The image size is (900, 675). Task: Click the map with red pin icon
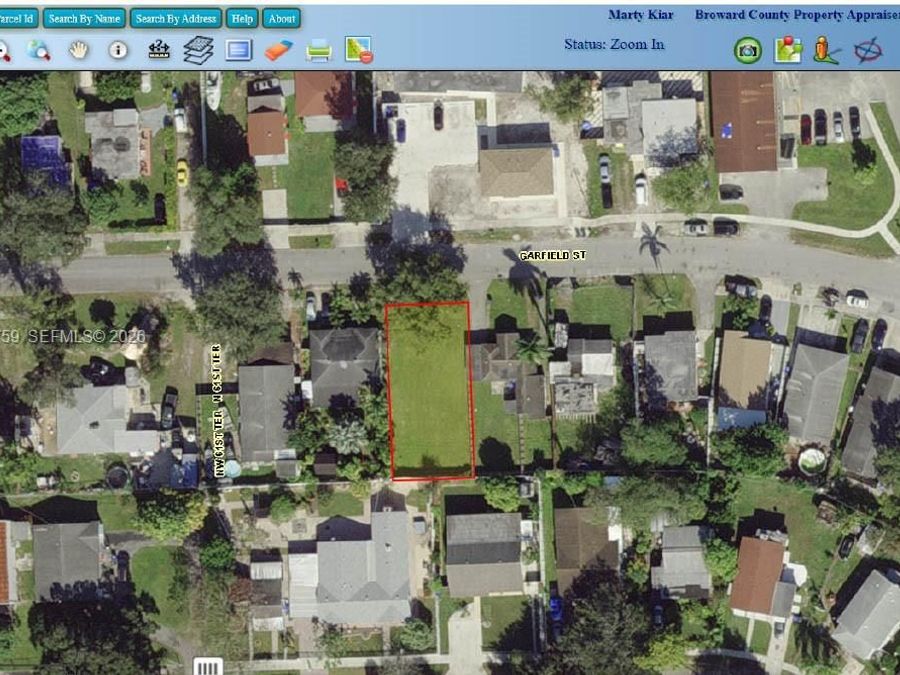point(788,50)
